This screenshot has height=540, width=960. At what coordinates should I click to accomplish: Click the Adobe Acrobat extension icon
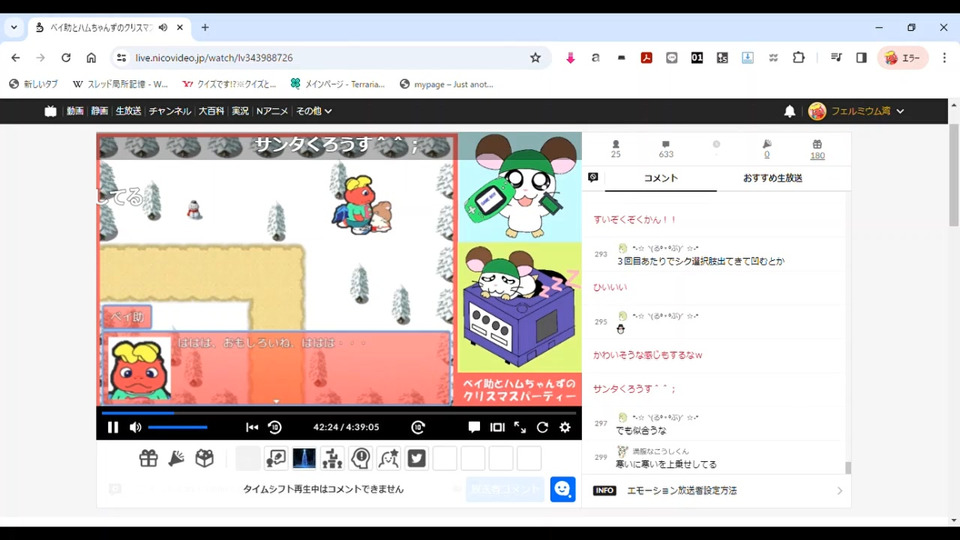[646, 58]
